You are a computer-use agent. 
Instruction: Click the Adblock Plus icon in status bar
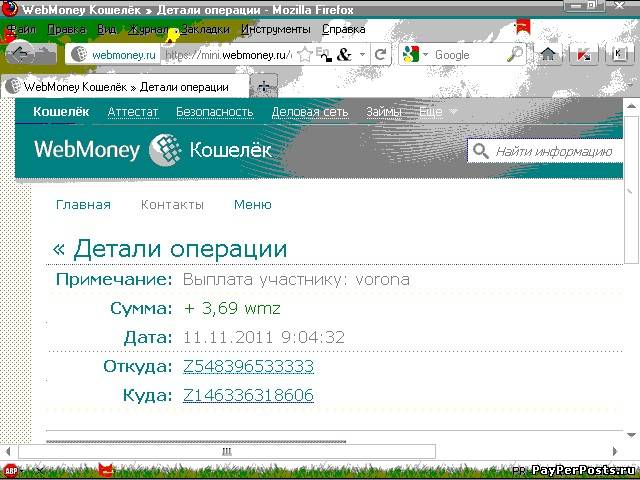11,470
